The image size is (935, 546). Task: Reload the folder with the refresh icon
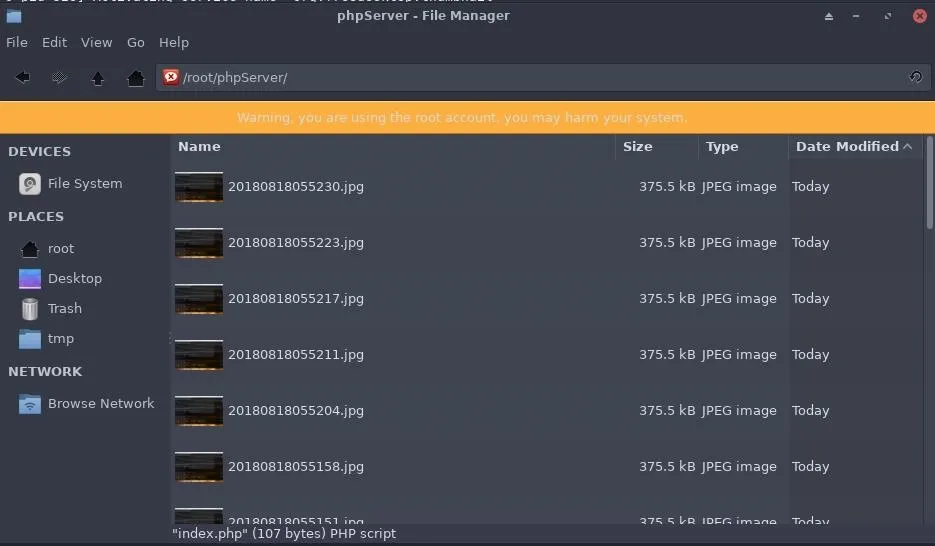coord(915,77)
